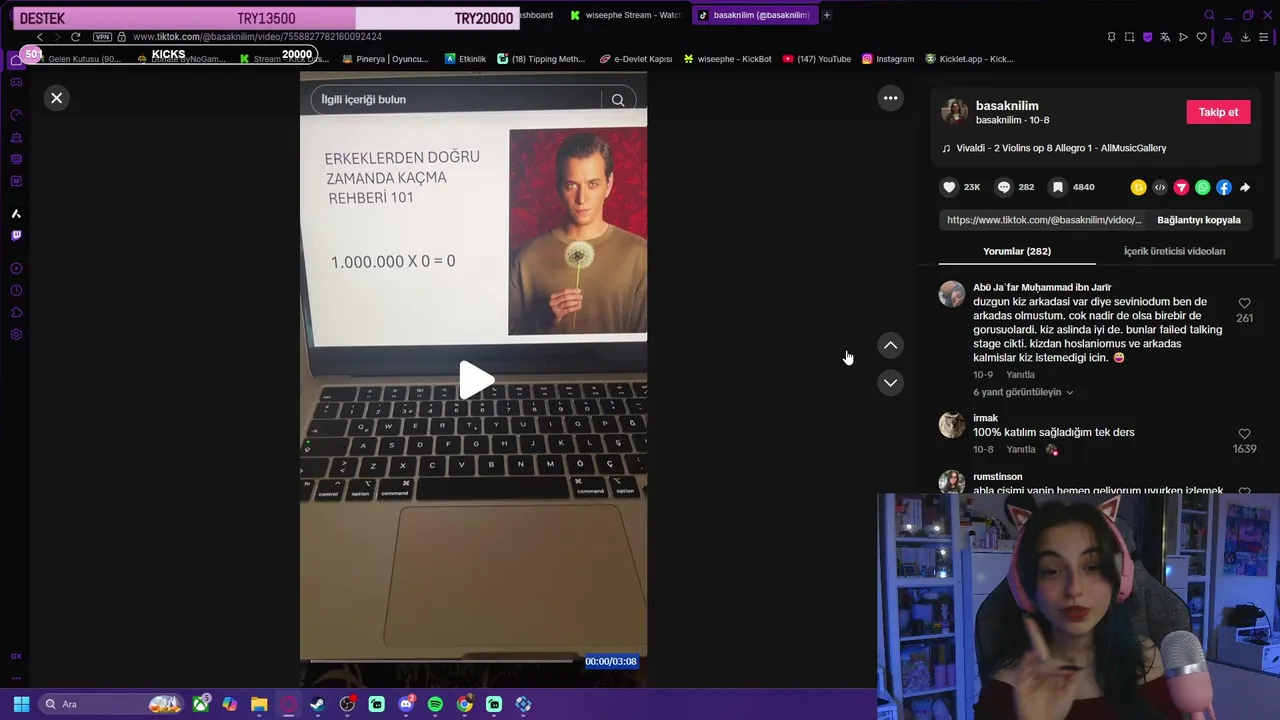Like the video with heart icon

click(x=949, y=187)
